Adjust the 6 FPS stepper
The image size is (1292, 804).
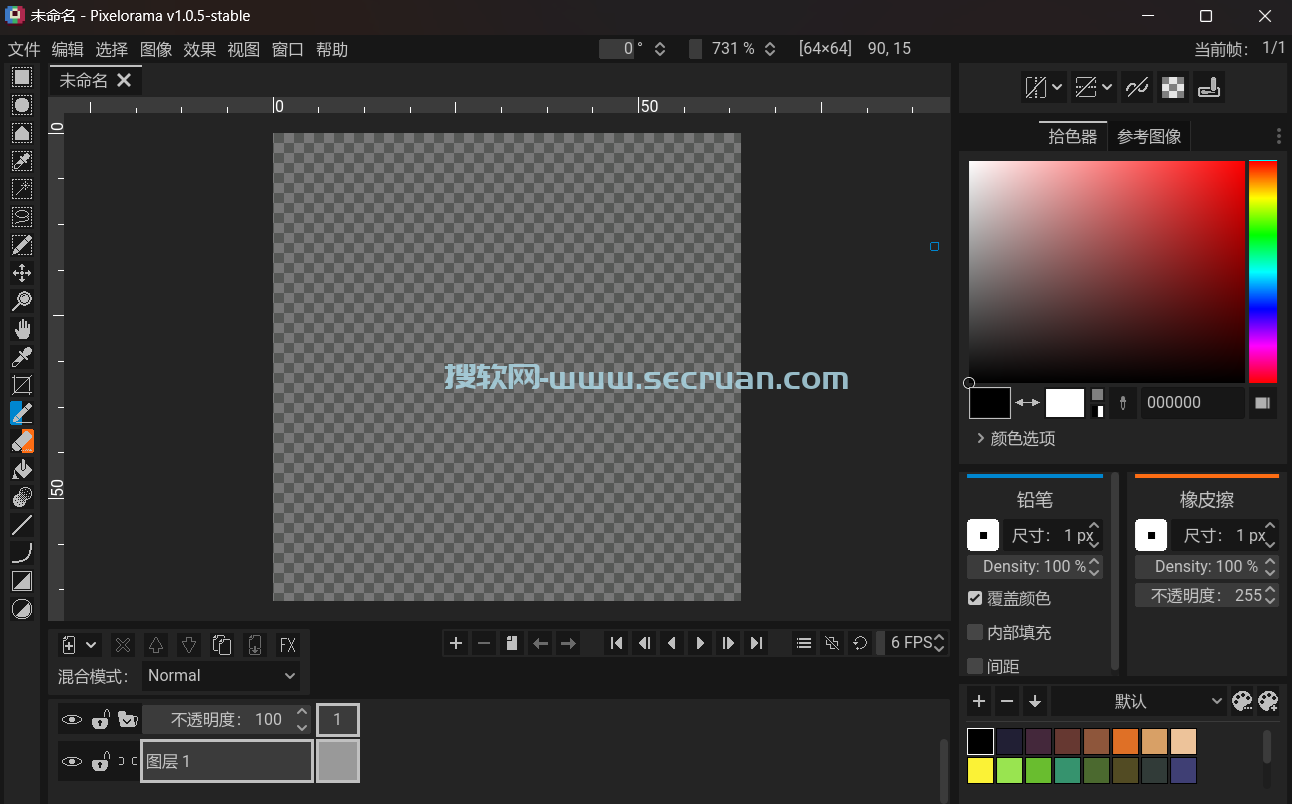(939, 643)
